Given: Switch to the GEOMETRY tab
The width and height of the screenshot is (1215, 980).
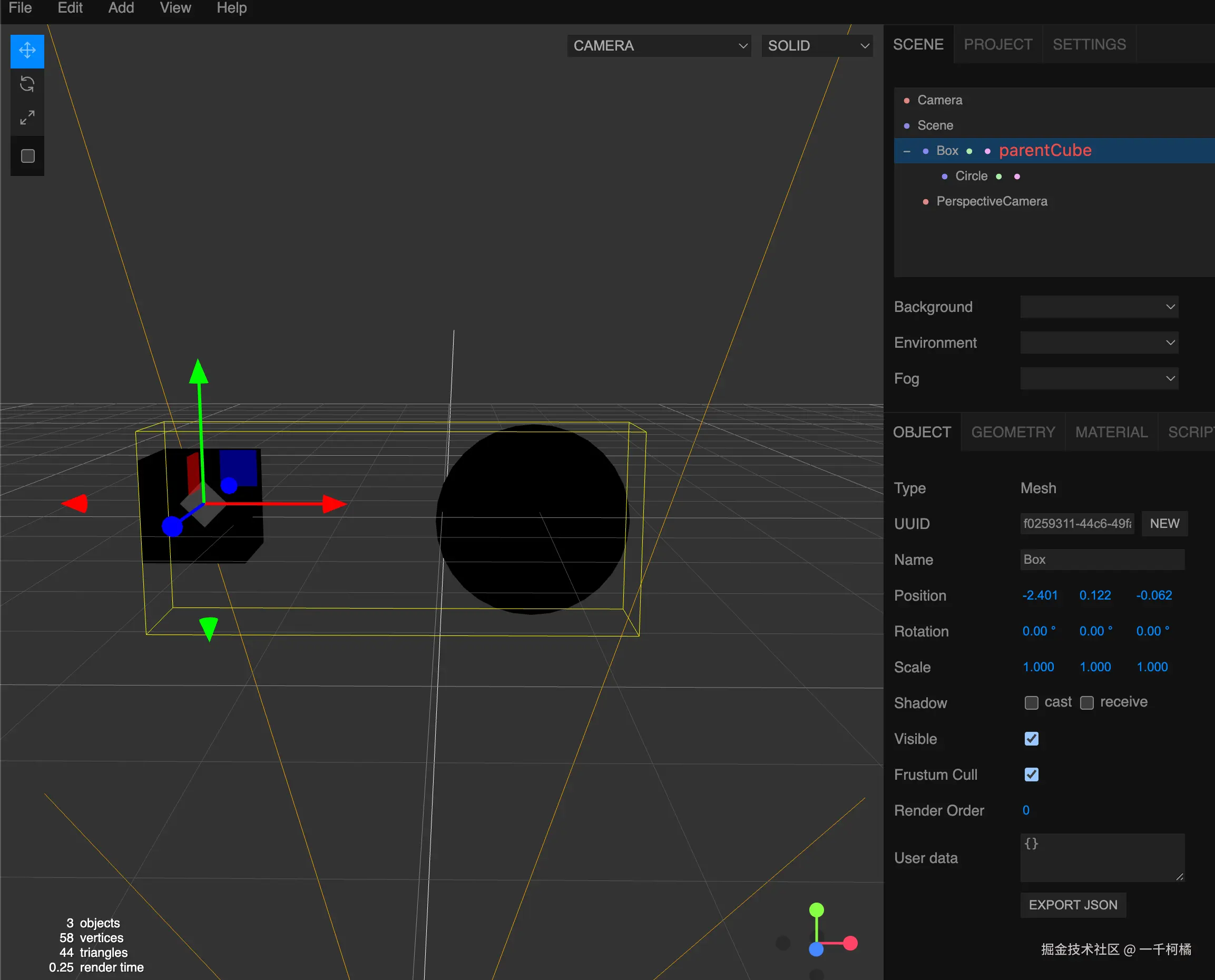Looking at the screenshot, I should pyautogui.click(x=1012, y=432).
